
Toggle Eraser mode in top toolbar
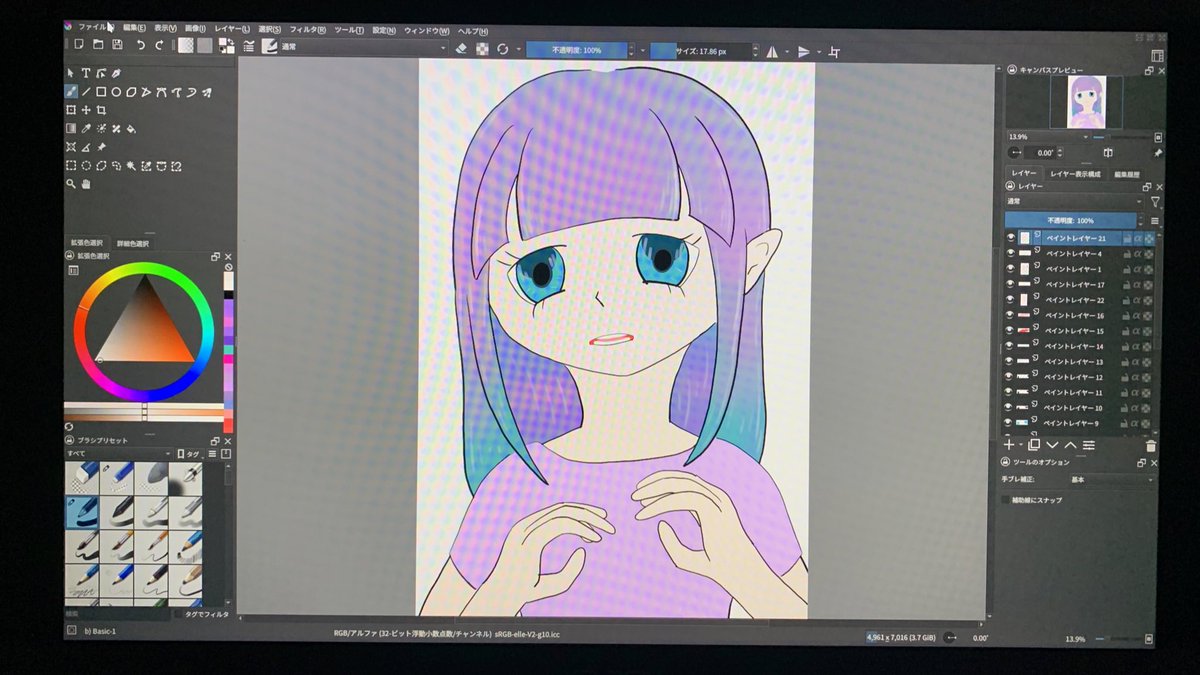pyautogui.click(x=461, y=49)
